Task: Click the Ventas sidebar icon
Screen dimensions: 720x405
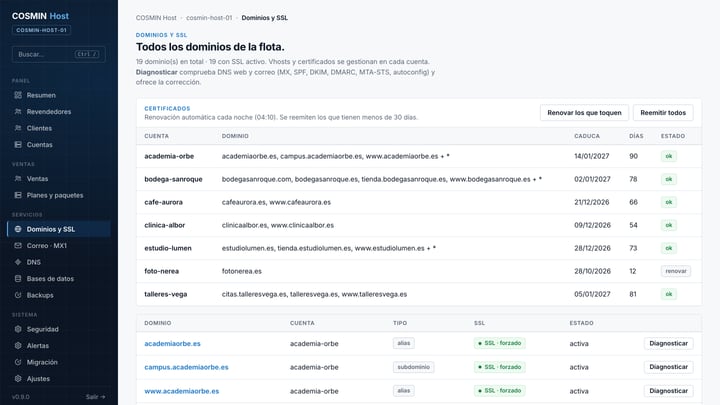Action: [18, 179]
